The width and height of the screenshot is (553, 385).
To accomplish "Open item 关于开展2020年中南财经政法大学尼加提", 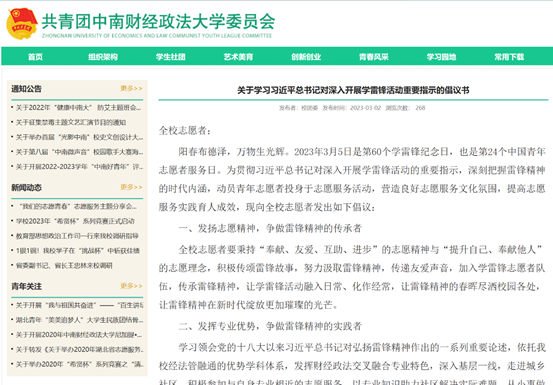I will click(x=79, y=335).
